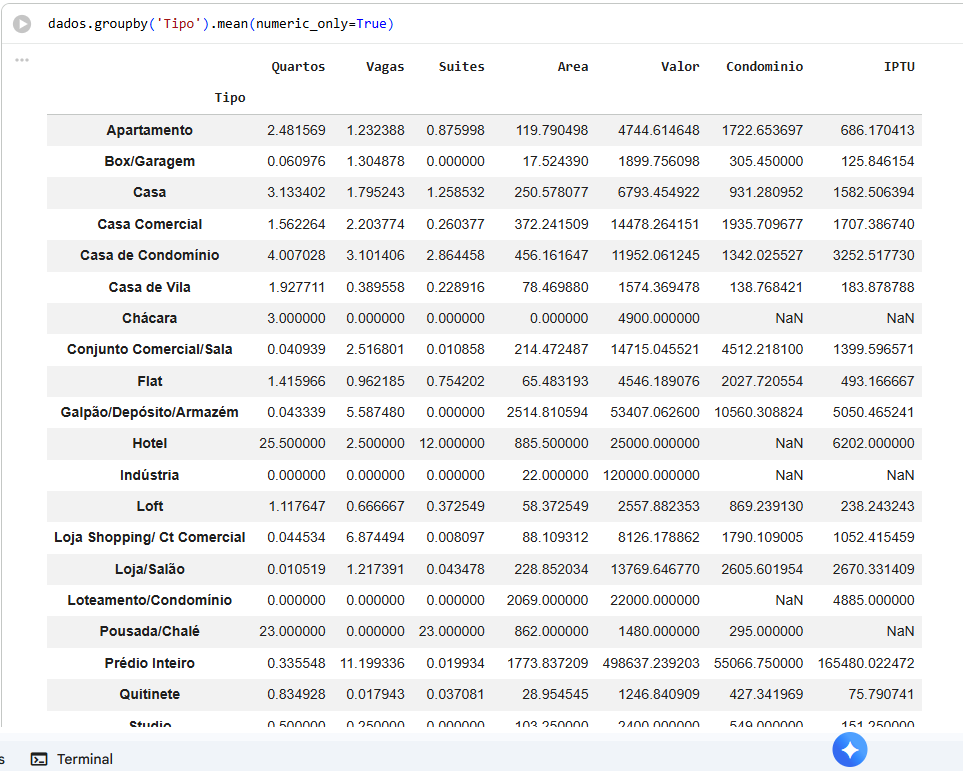This screenshot has width=963, height=771.
Task: Click Indústria Valor value 120000.000000
Action: (651, 475)
